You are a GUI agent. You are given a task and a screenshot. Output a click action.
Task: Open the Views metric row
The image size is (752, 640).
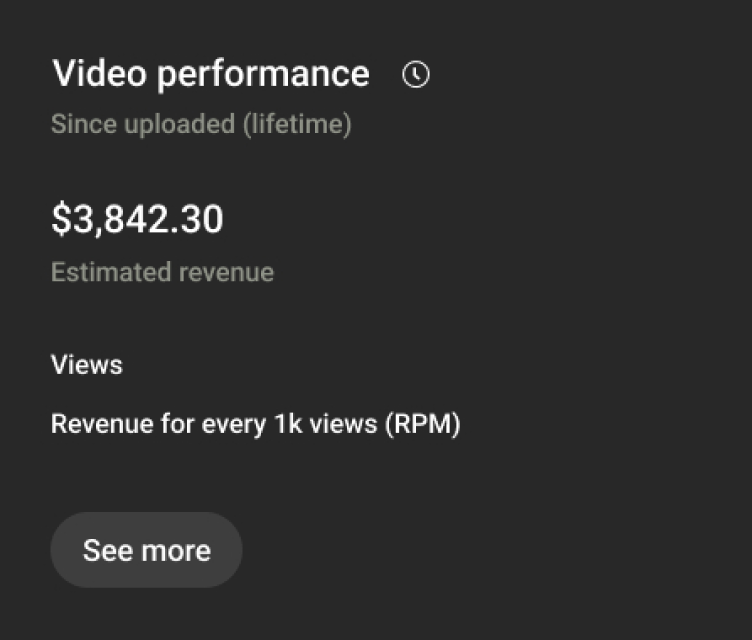point(87,365)
